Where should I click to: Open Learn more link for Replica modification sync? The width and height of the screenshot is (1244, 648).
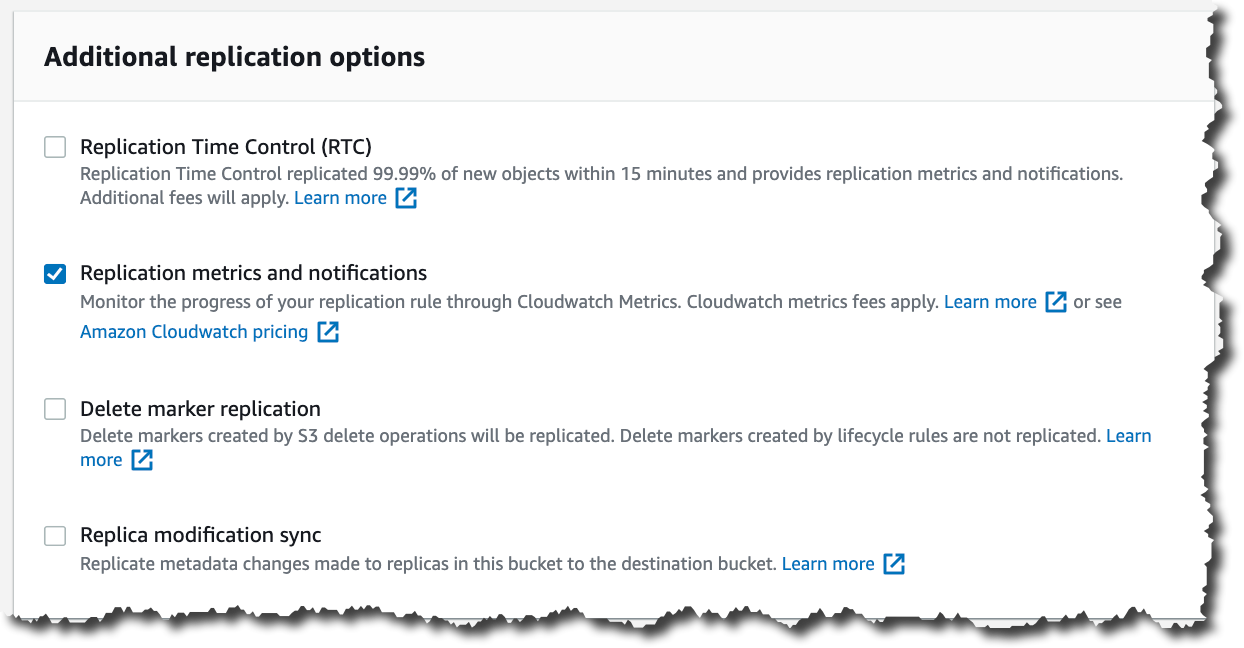(x=828, y=564)
